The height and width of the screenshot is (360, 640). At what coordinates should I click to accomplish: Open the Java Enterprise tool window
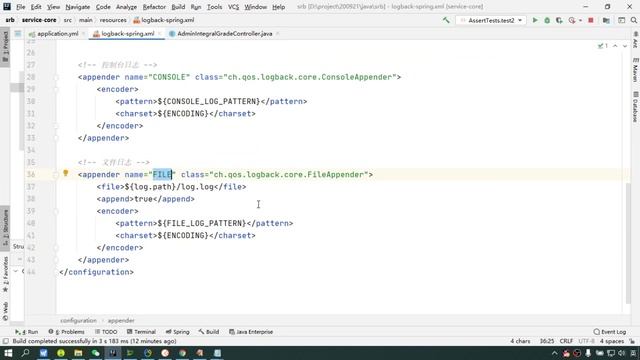click(251, 332)
